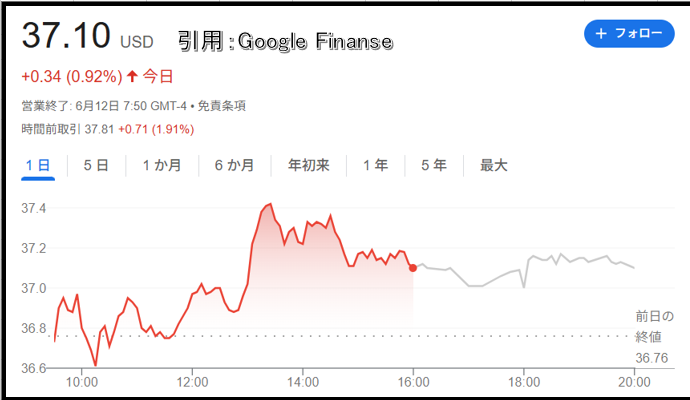This screenshot has width=690, height=400.
Task: Show the 最大 maximum range
Action: (494, 165)
